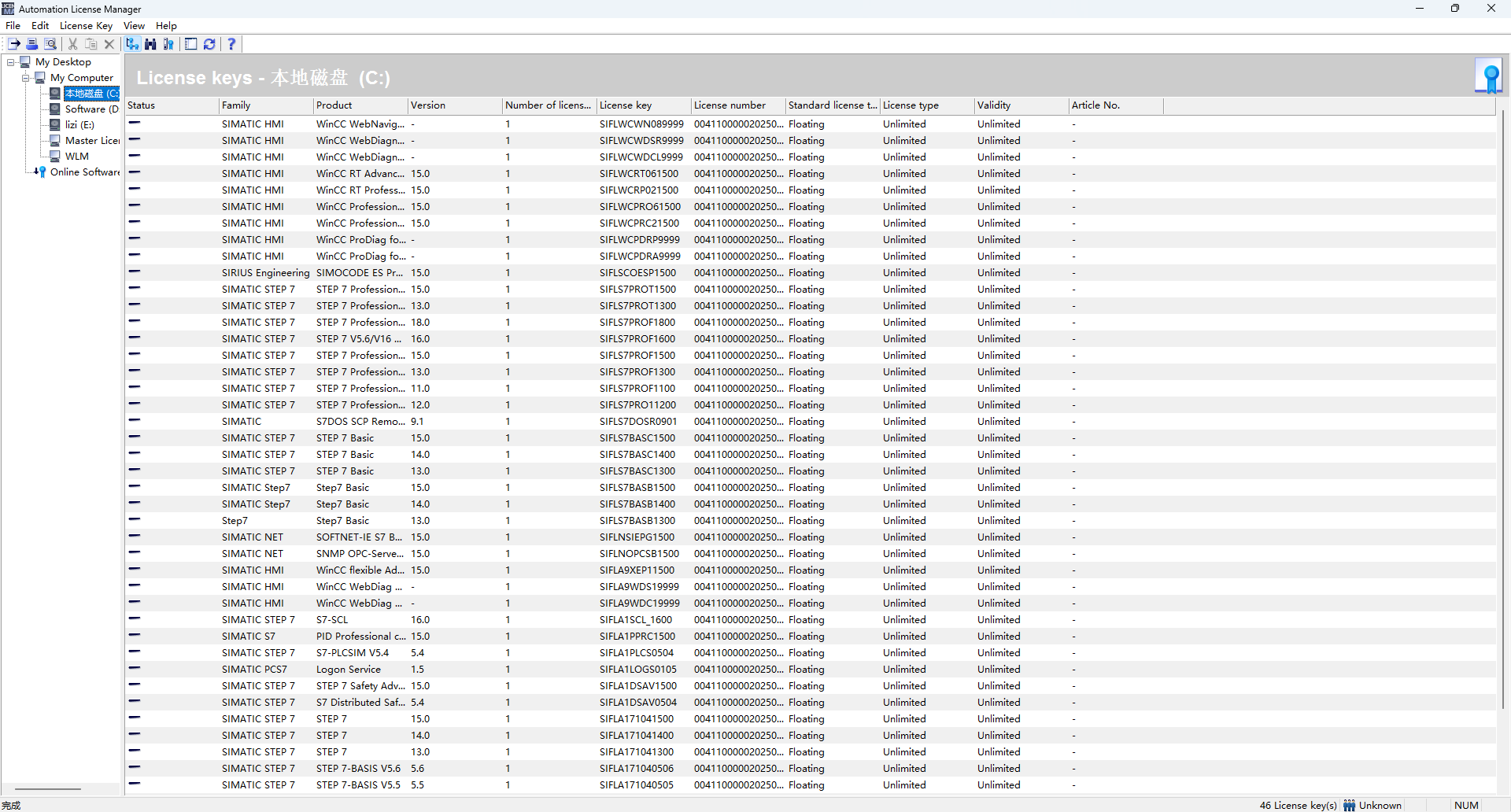Image resolution: width=1511 pixels, height=812 pixels.
Task: Click the Delete license key icon
Action: (109, 44)
